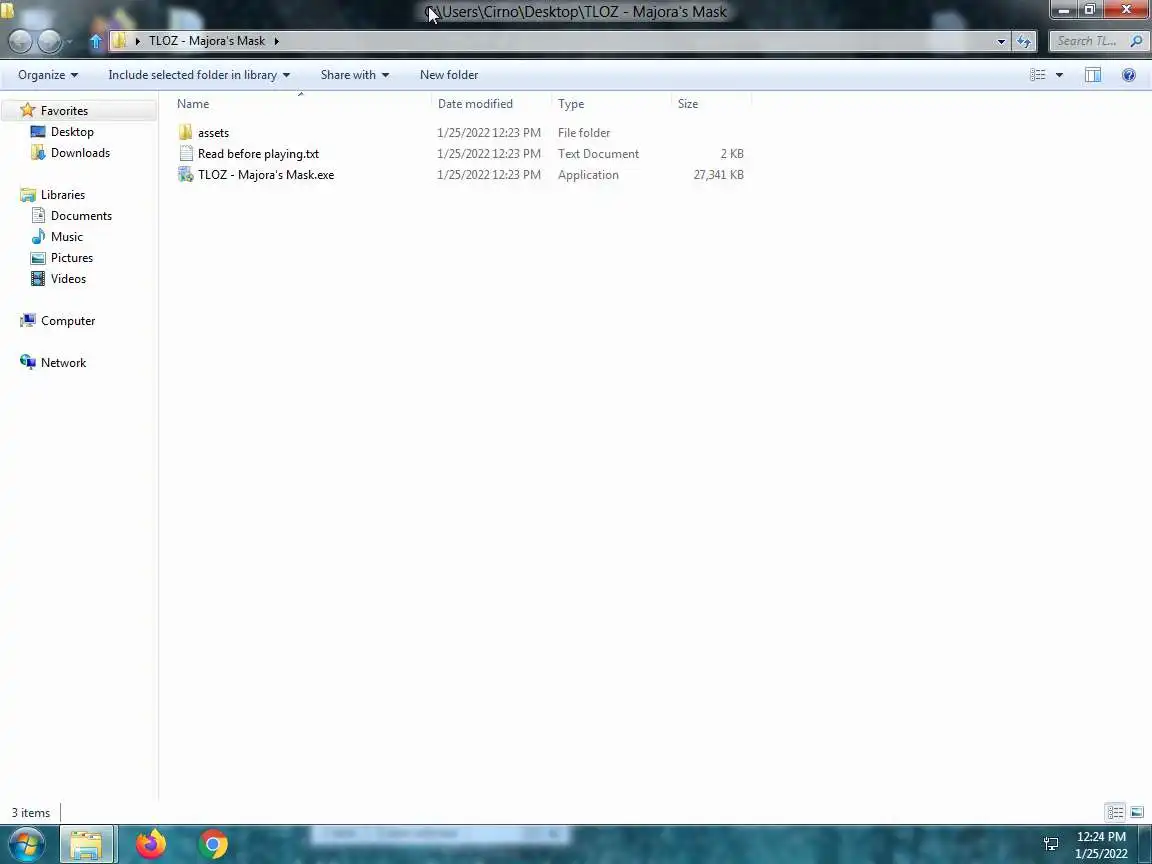Viewport: 1152px width, 864px height.
Task: Click the Computer icon in sidebar
Action: click(x=28, y=320)
